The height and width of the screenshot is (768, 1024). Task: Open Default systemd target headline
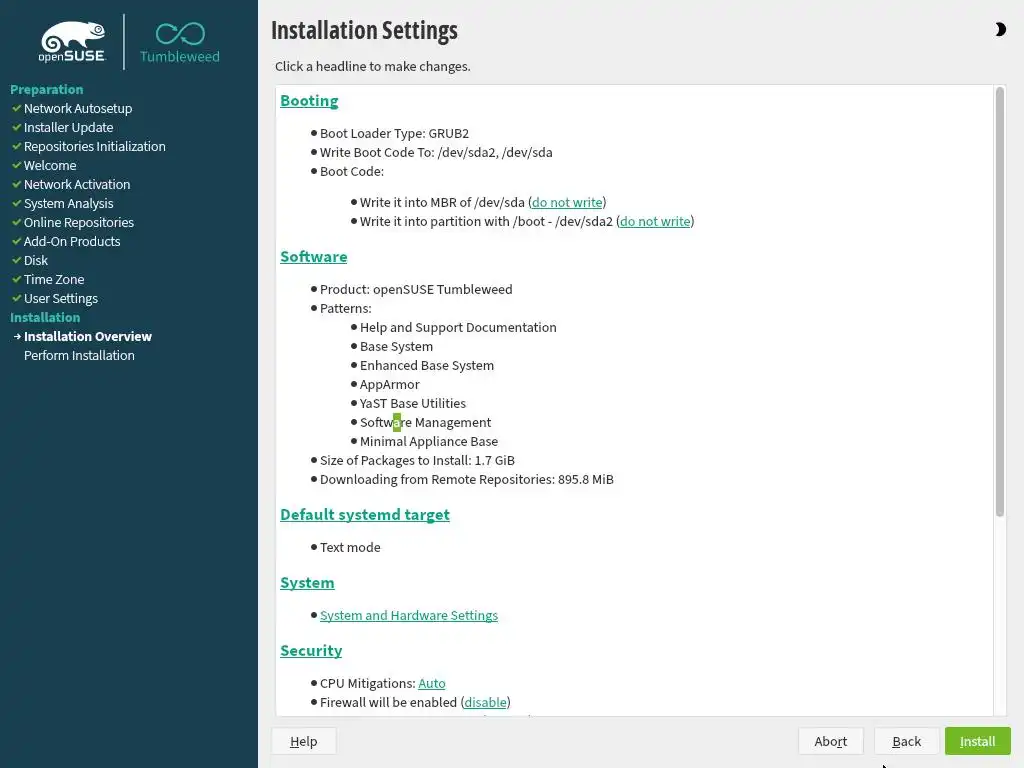click(x=364, y=515)
